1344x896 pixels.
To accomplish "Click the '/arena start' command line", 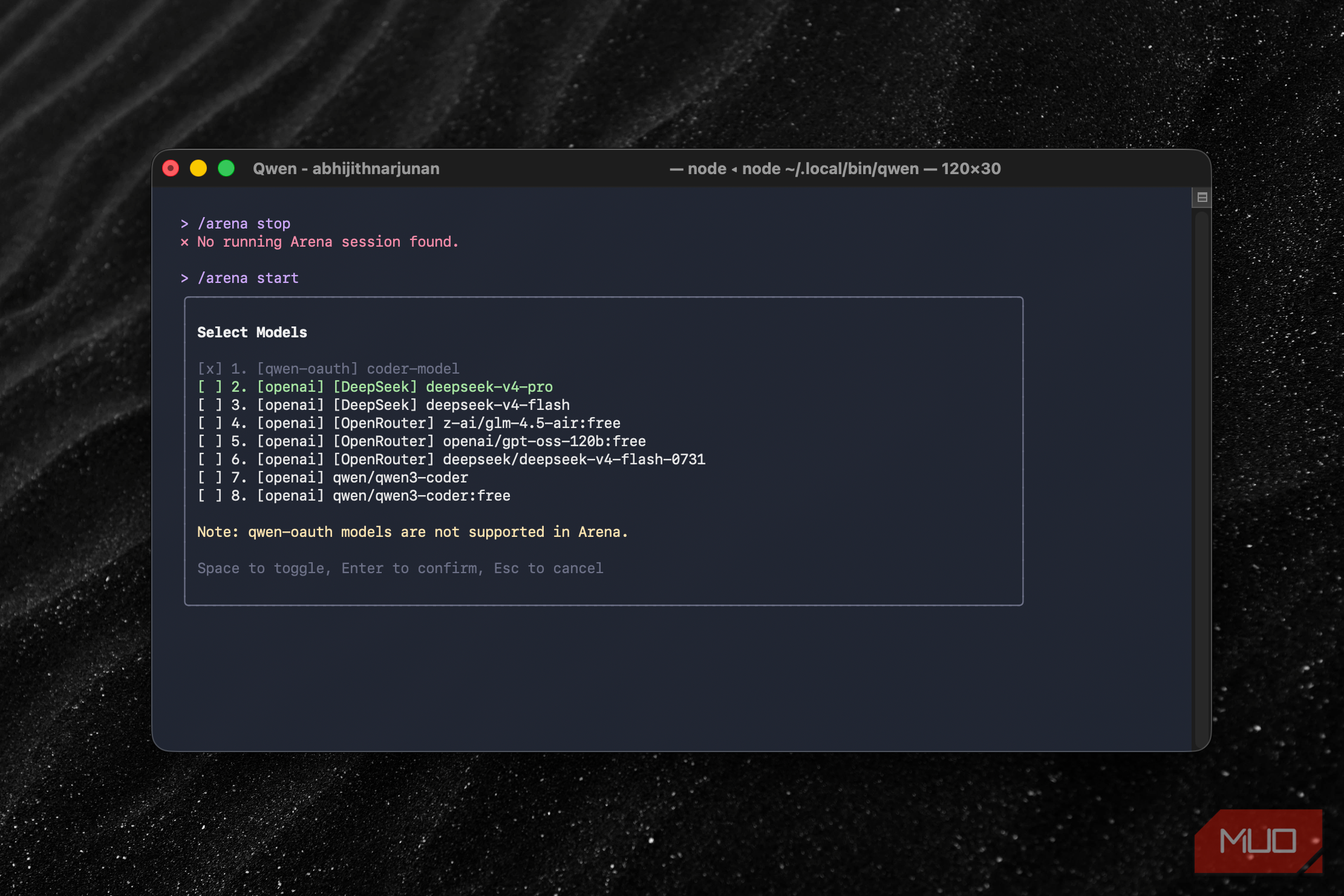I will point(240,278).
